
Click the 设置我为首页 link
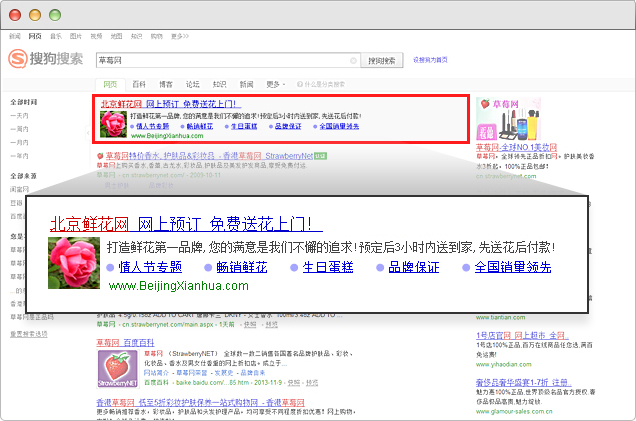(x=430, y=60)
